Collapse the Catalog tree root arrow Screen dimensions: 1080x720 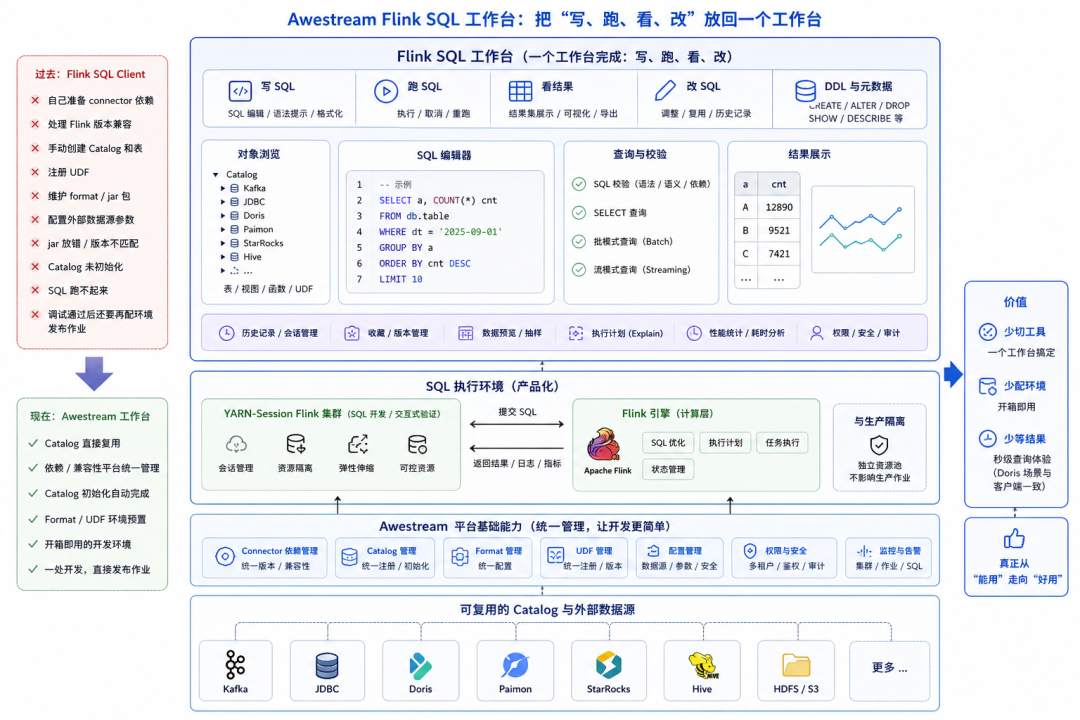point(216,175)
